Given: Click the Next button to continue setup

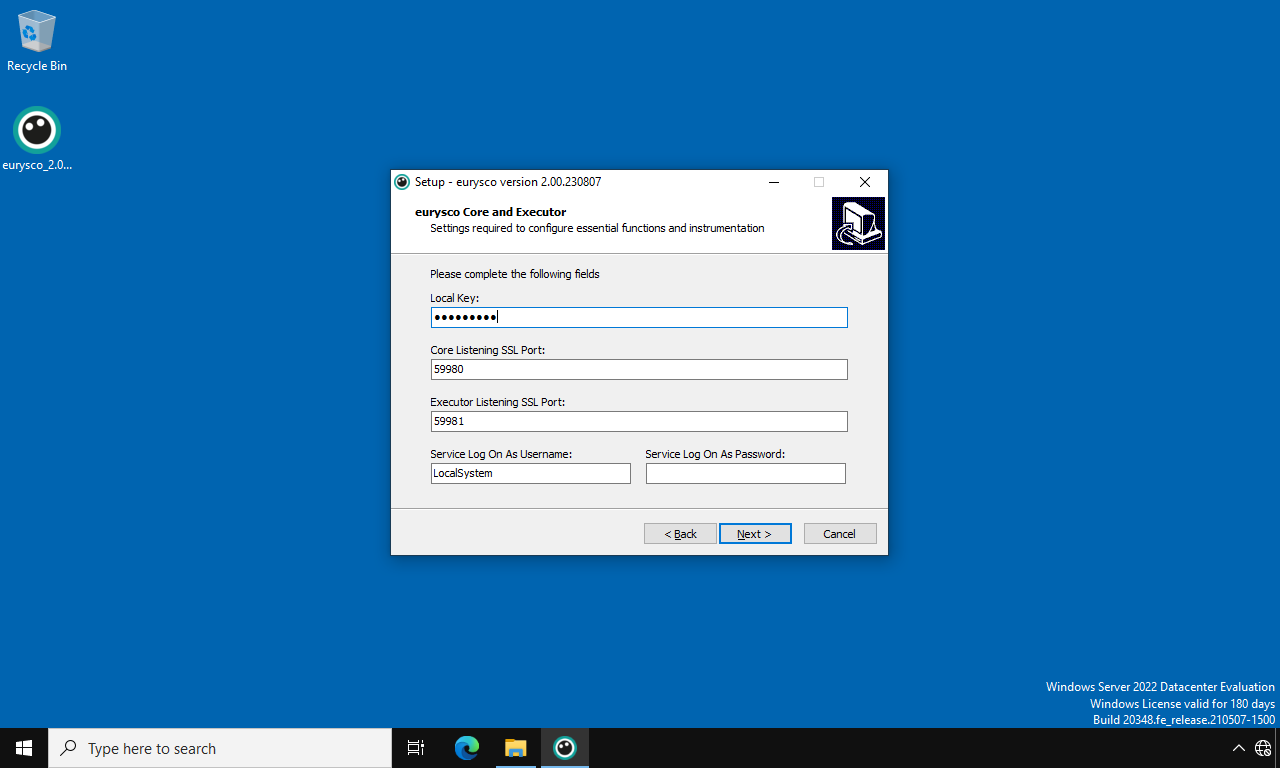Looking at the screenshot, I should [x=755, y=534].
